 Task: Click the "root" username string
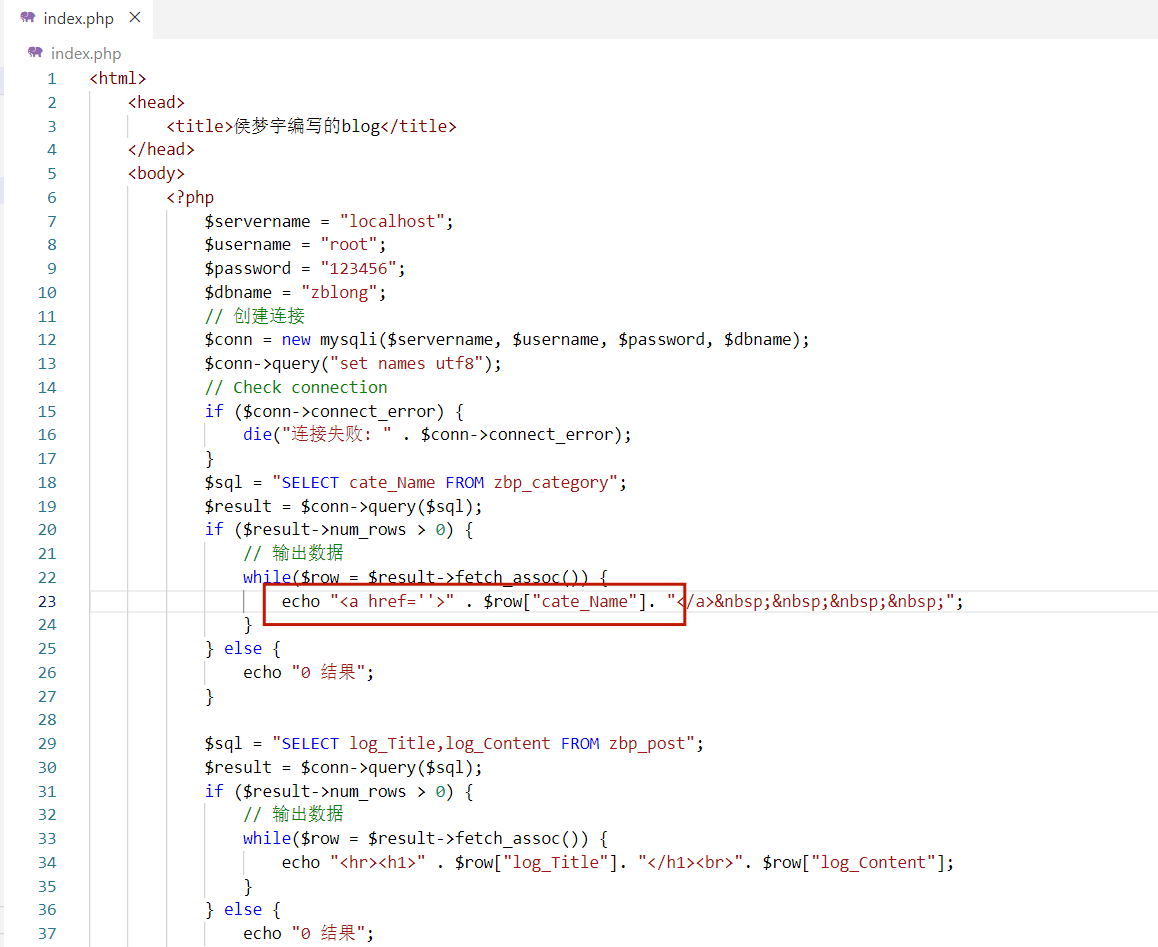349,245
